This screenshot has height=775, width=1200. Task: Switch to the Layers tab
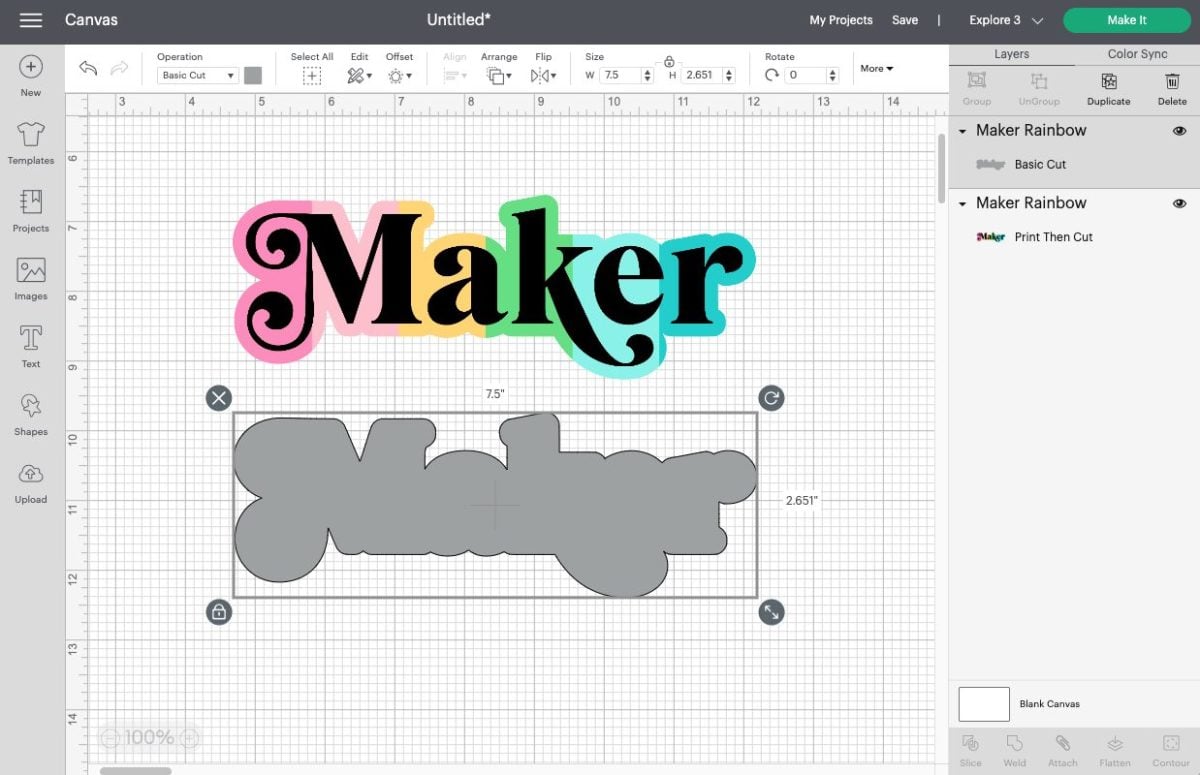[x=1011, y=54]
